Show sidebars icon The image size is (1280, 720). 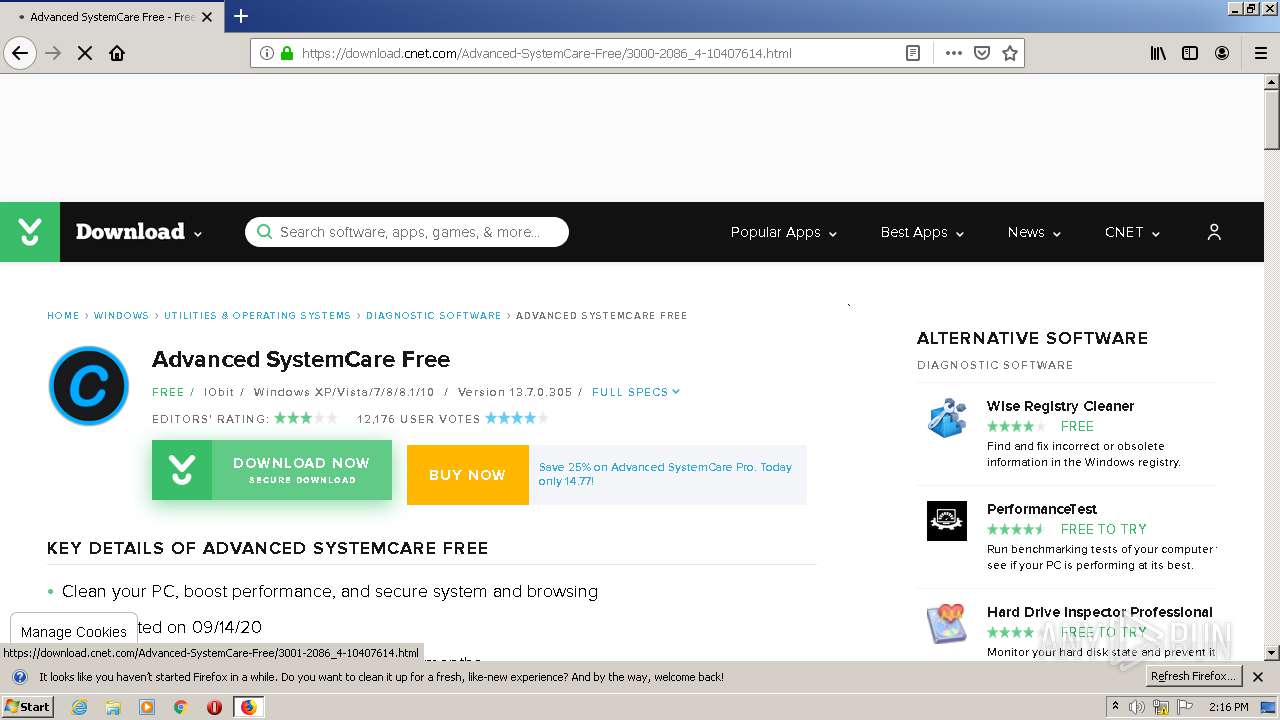(x=1190, y=53)
